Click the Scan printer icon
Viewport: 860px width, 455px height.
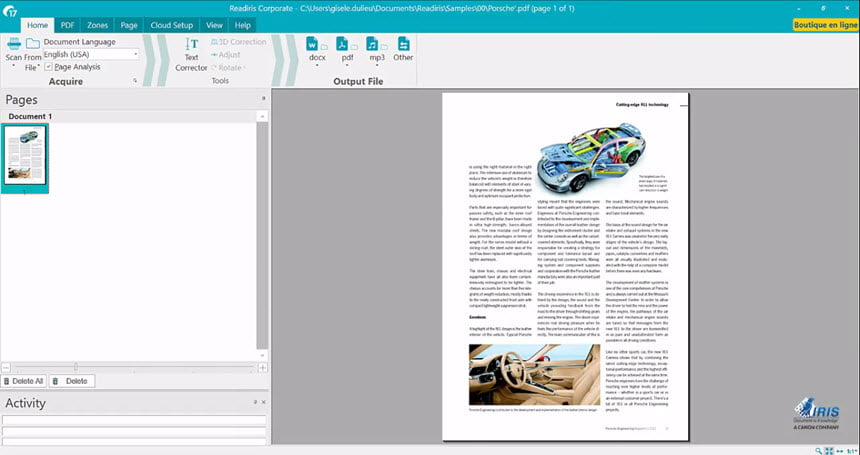click(x=14, y=43)
